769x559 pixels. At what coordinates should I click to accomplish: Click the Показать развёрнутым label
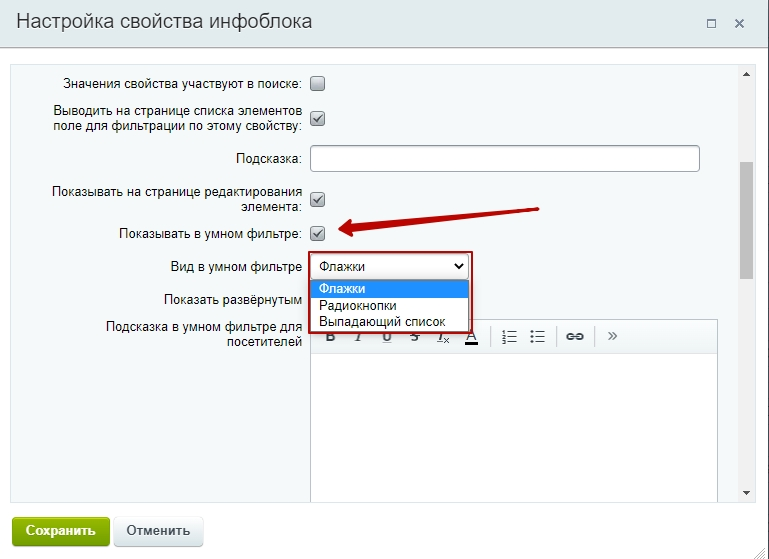pyautogui.click(x=233, y=300)
